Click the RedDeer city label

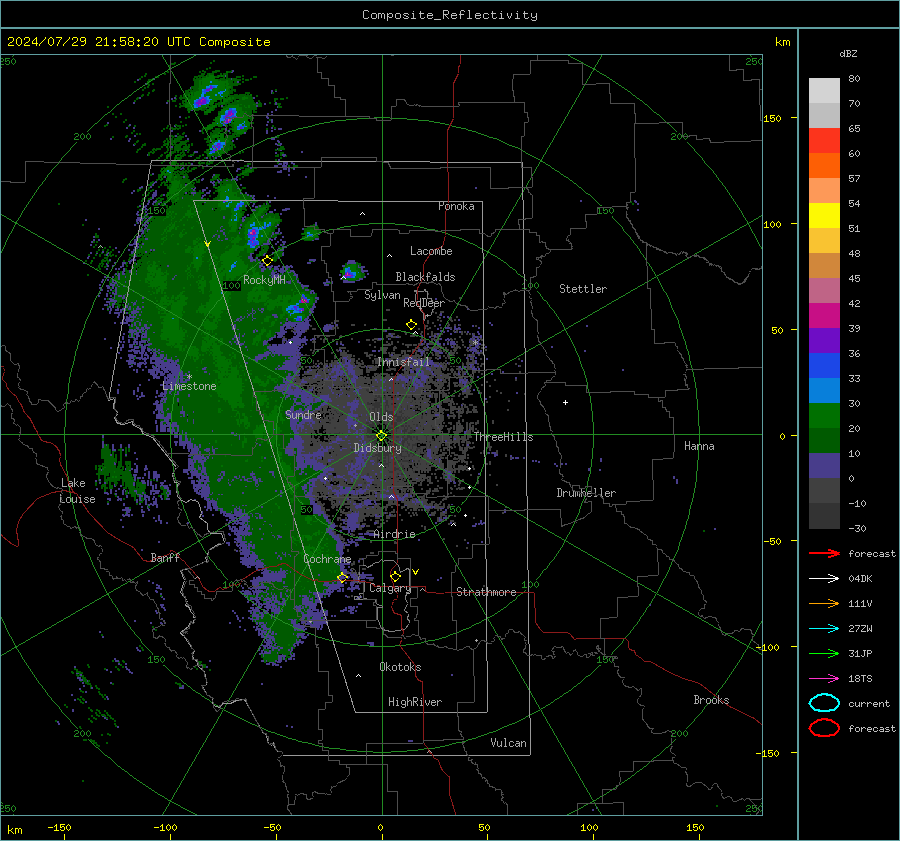tap(424, 303)
